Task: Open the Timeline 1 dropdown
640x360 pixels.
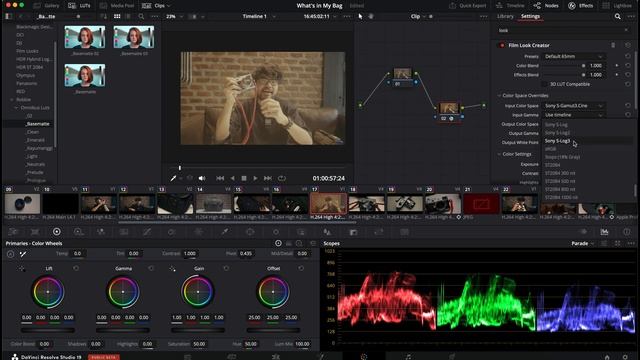Action: pyautogui.click(x=259, y=16)
